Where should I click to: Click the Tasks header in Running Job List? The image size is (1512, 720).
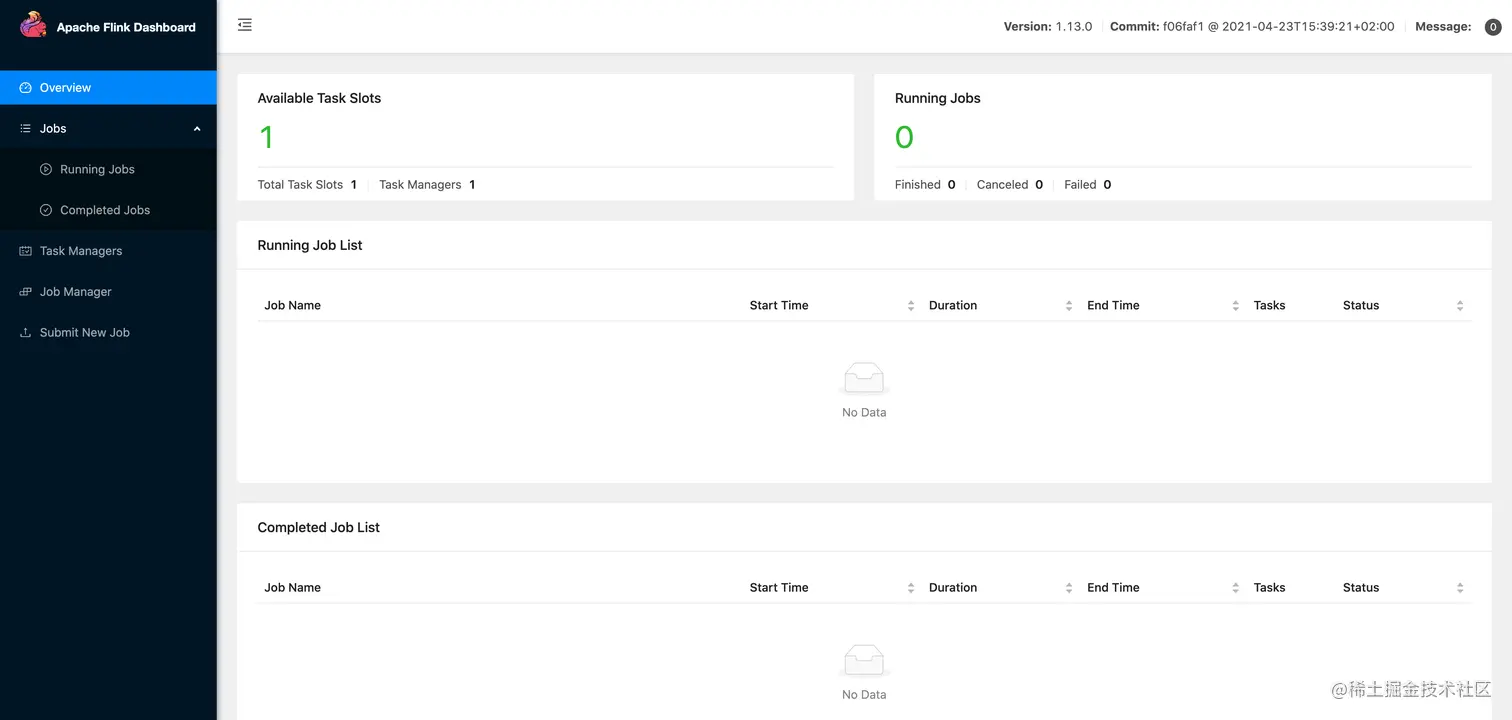pyautogui.click(x=1269, y=306)
